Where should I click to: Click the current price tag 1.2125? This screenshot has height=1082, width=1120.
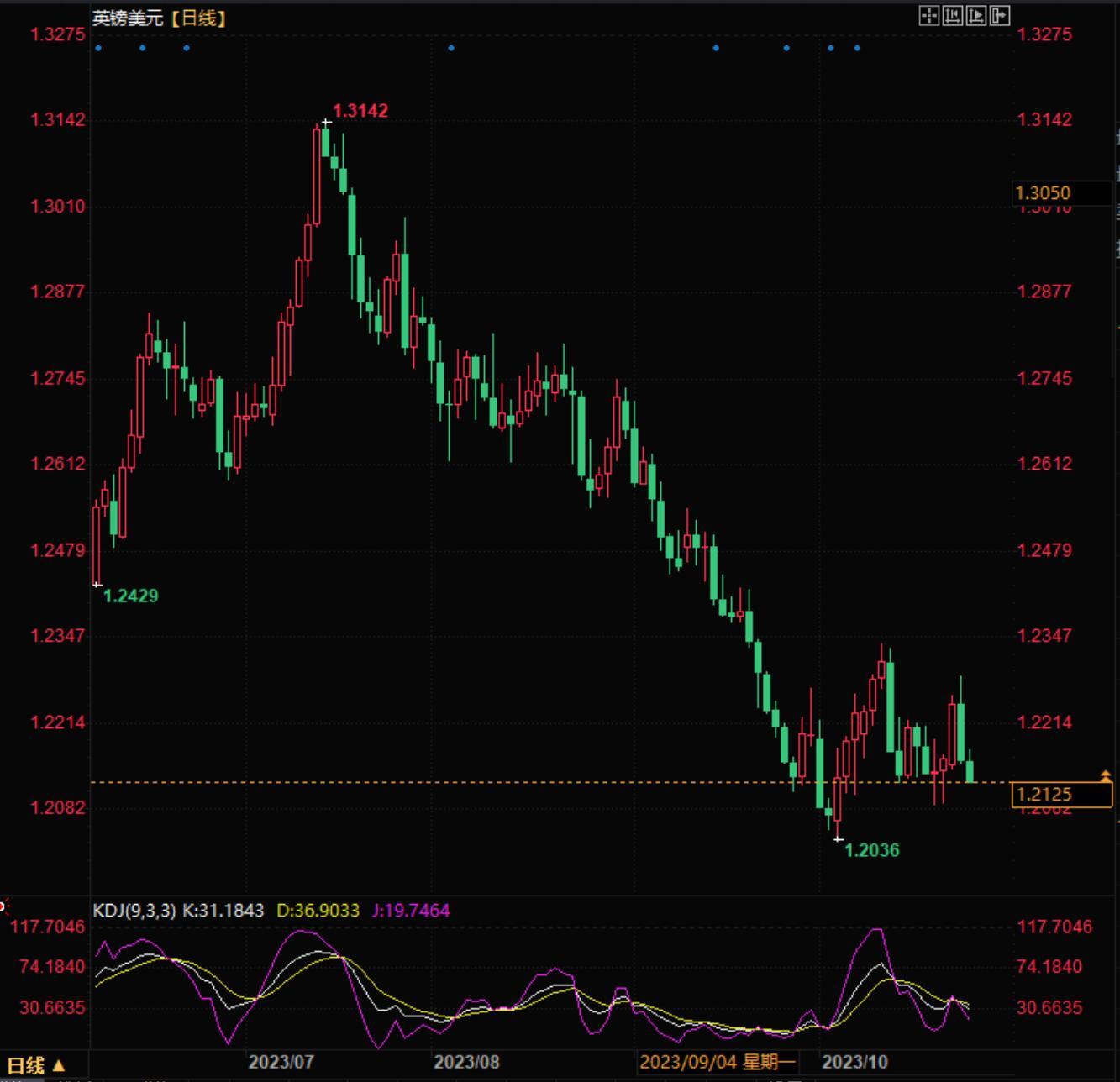(x=1062, y=794)
